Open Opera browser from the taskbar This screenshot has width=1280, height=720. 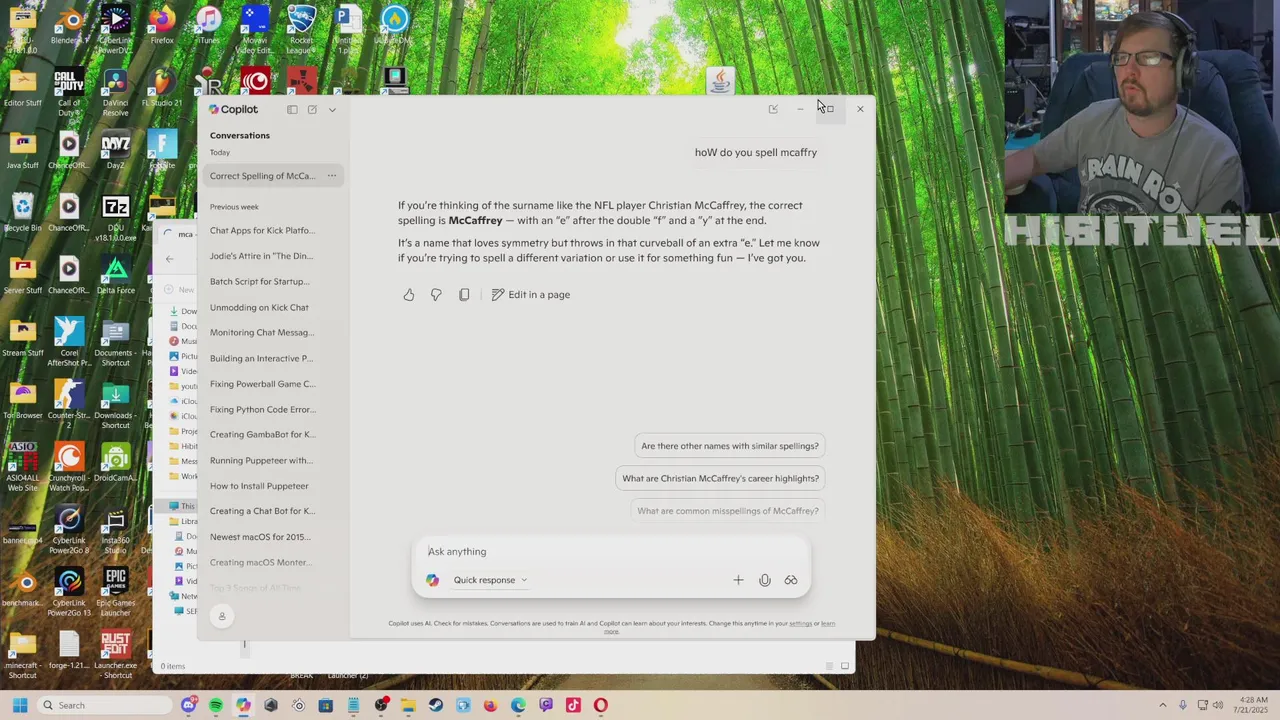point(601,705)
